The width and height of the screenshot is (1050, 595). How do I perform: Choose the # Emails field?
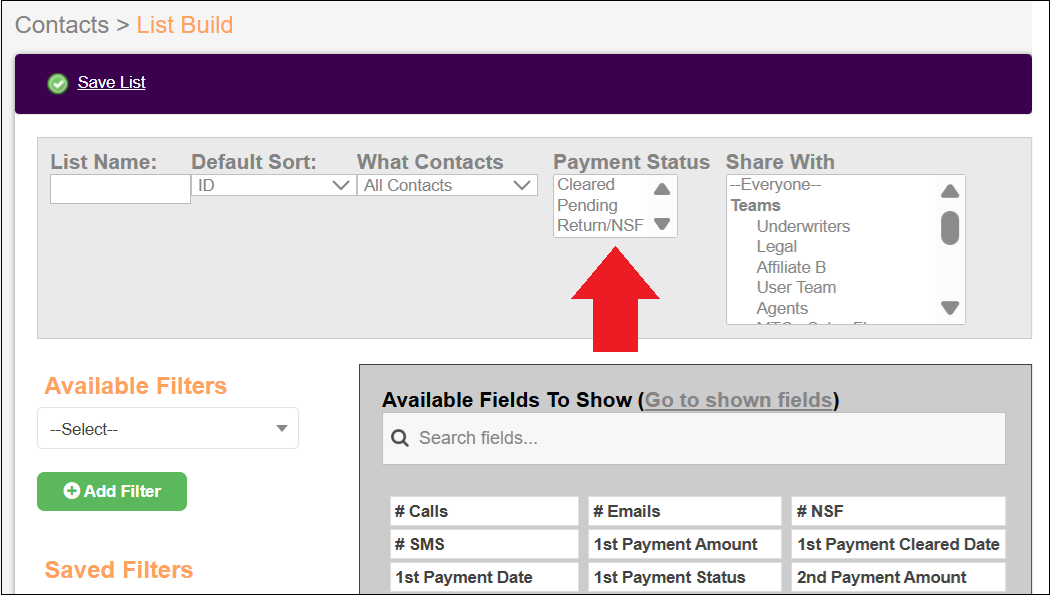[x=684, y=511]
